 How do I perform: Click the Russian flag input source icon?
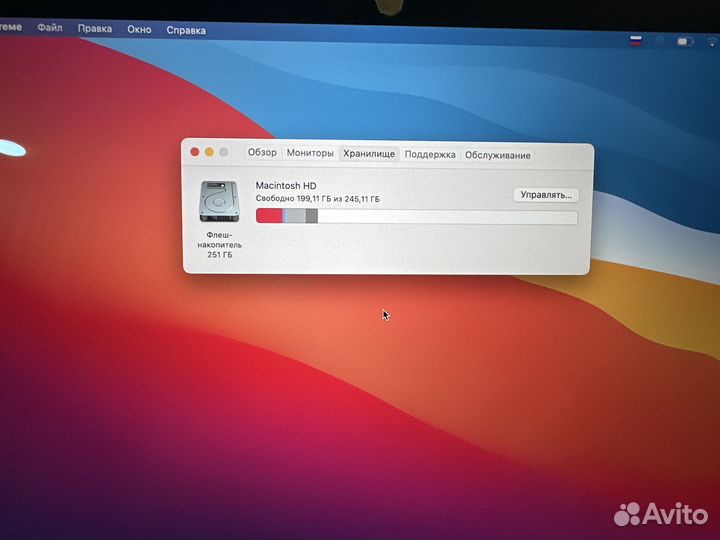(636, 41)
